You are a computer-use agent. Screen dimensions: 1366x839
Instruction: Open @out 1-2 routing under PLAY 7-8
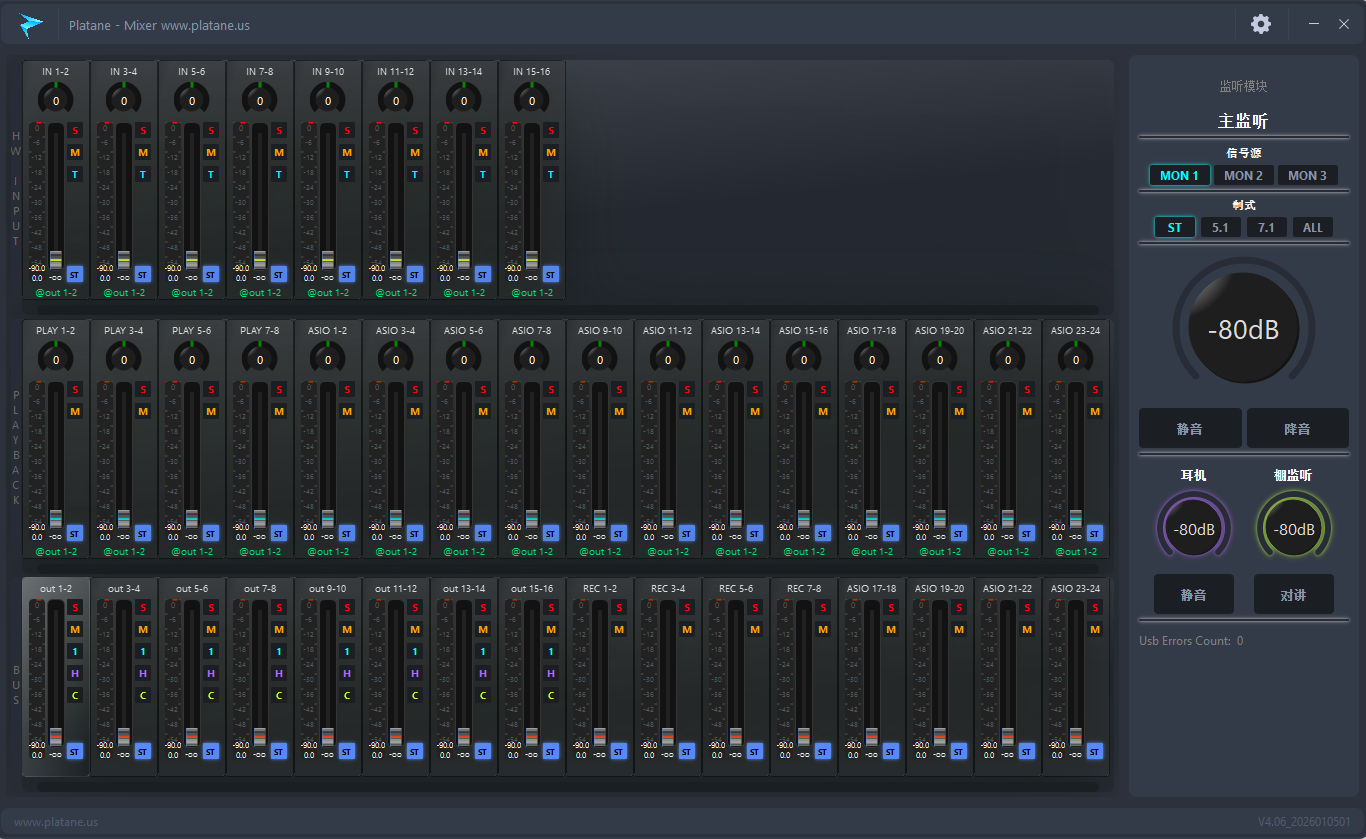point(260,552)
